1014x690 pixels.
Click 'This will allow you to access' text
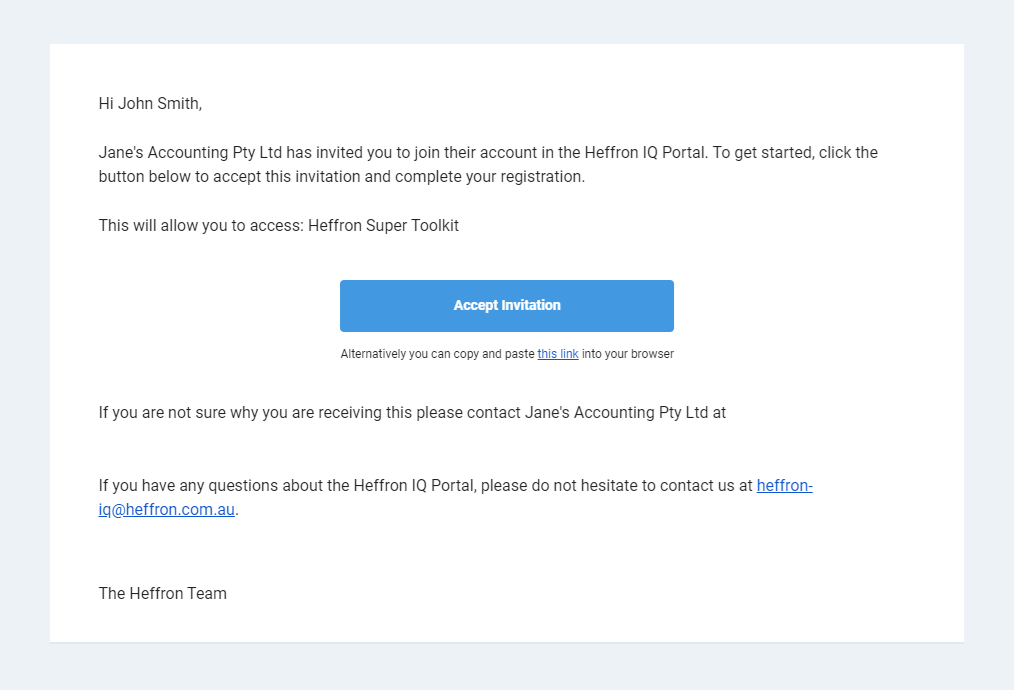point(200,226)
